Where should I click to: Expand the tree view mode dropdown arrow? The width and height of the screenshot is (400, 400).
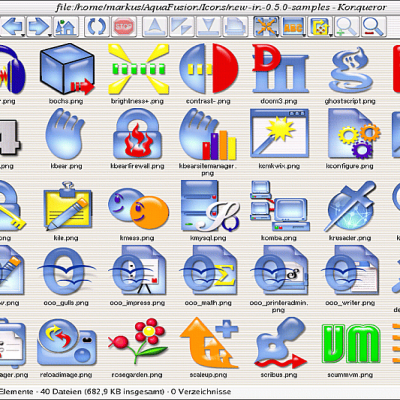(331, 34)
